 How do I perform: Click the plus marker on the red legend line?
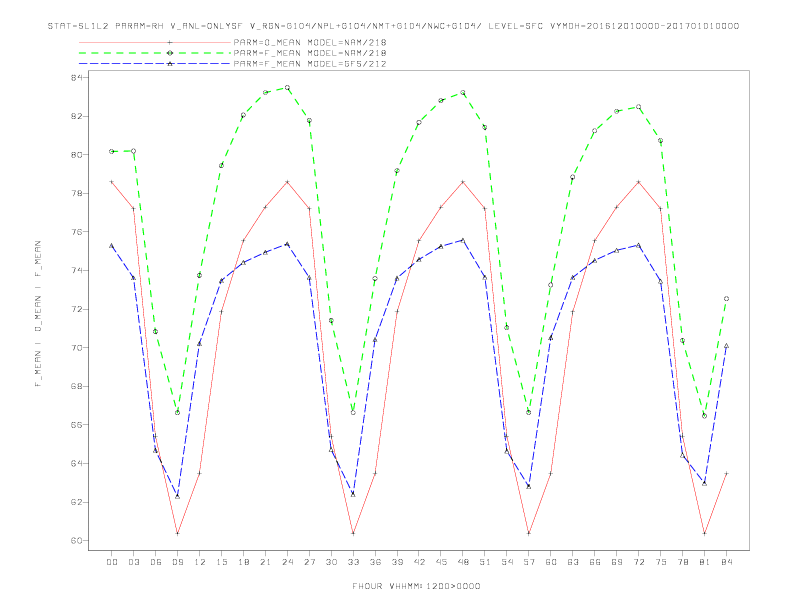170,42
